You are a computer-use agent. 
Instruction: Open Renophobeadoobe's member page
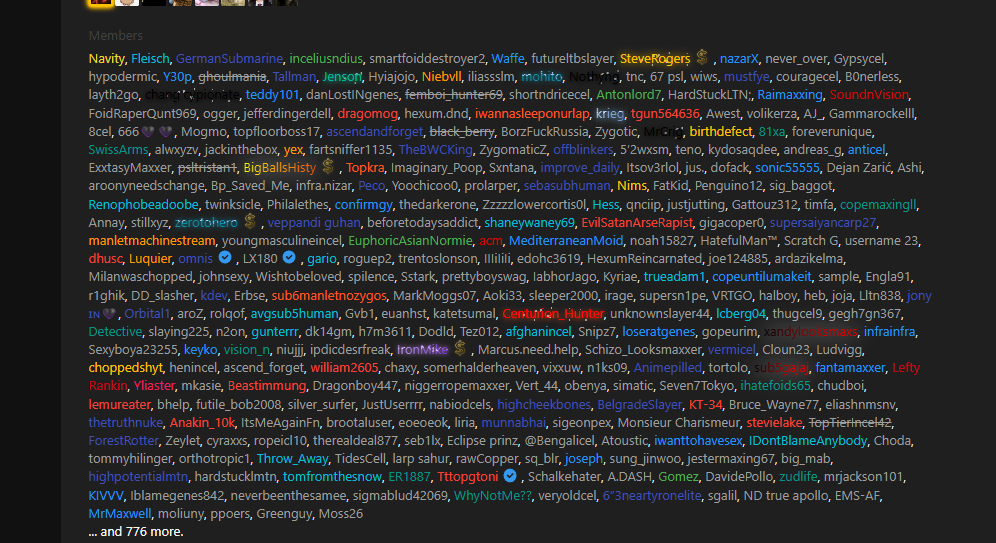pos(143,204)
